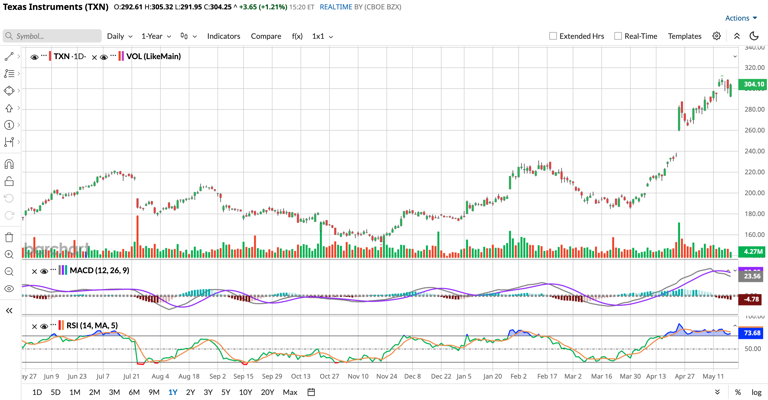Hide the MACD indicator eye icon
Viewport: 768px width, 400px height.
click(x=44, y=271)
